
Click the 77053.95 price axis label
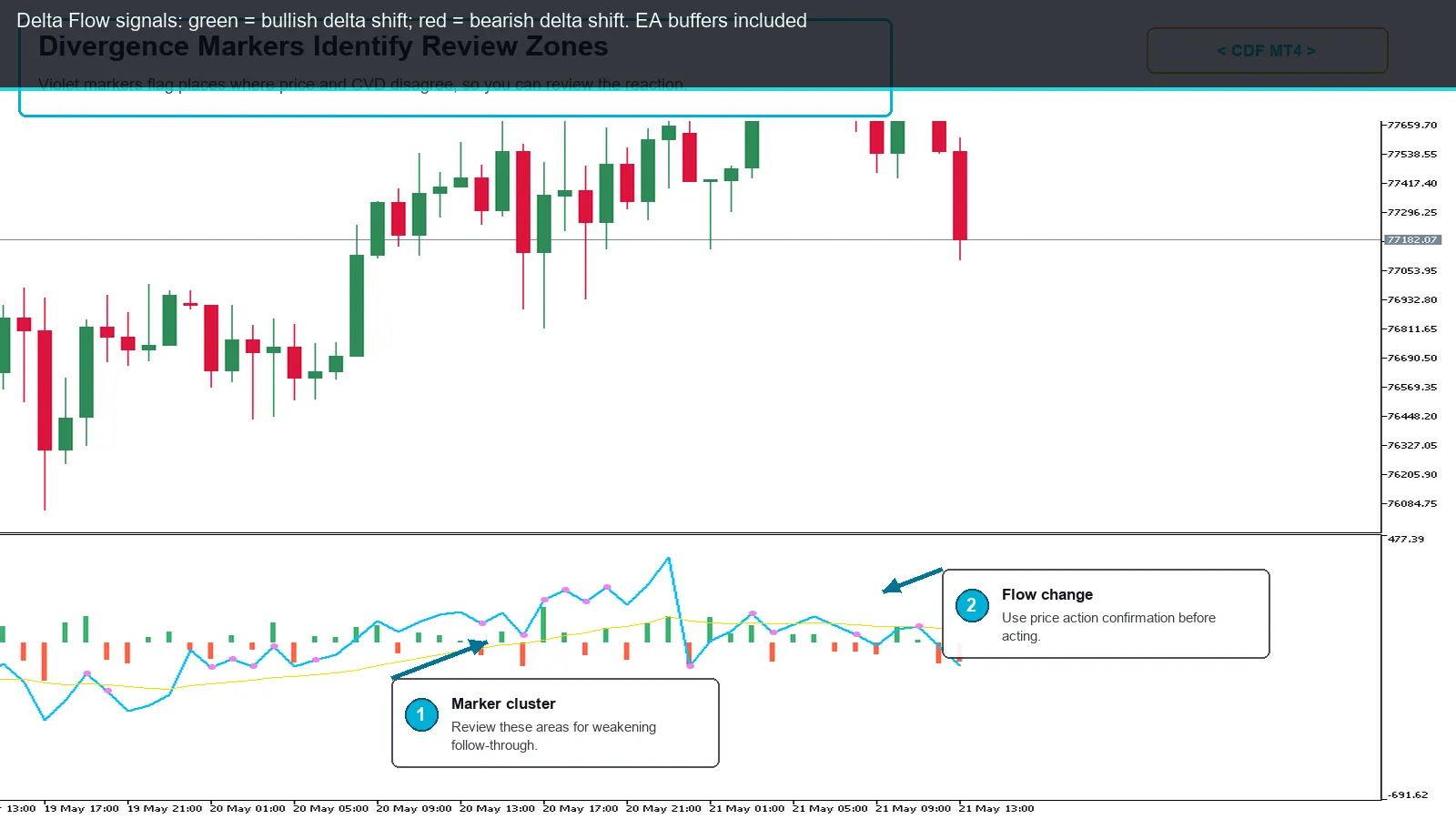click(x=1412, y=270)
